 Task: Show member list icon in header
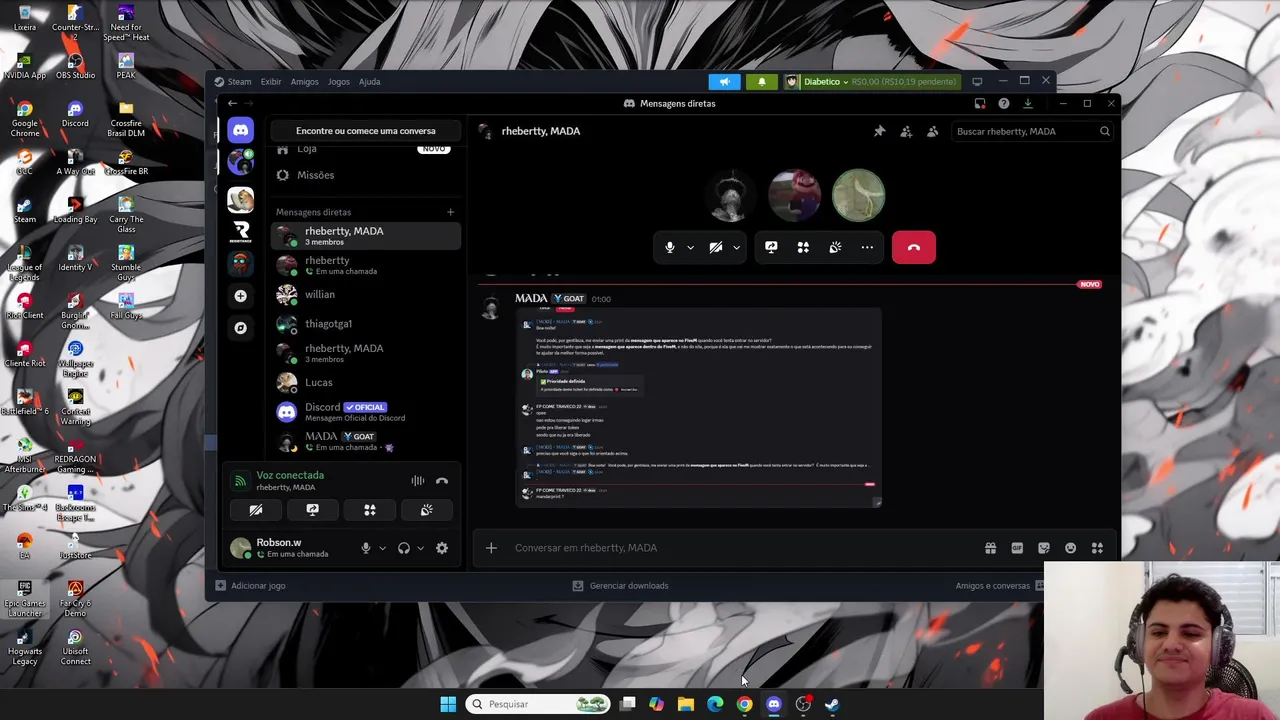(x=932, y=131)
